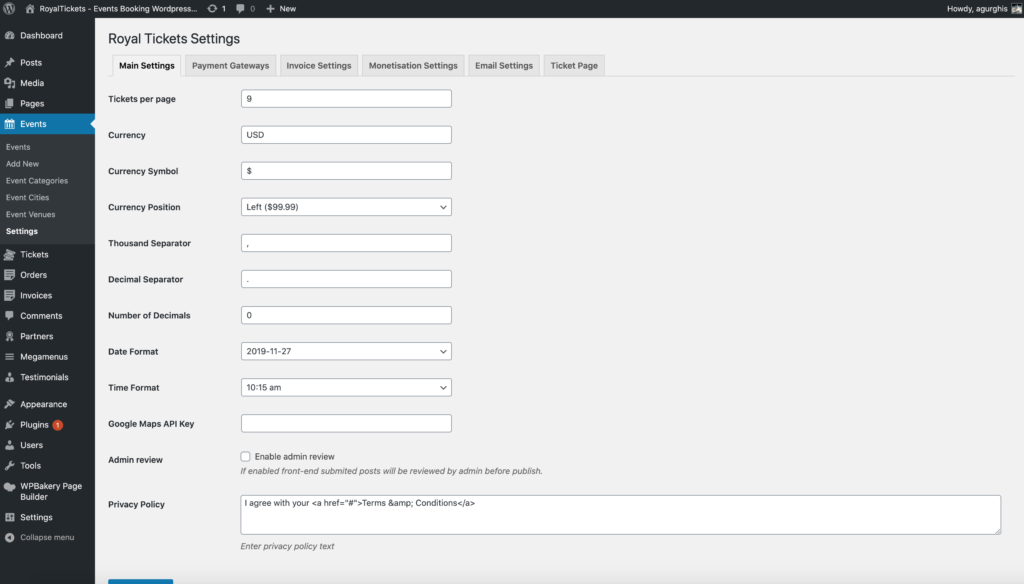Click the plus icon beside New

point(270,8)
